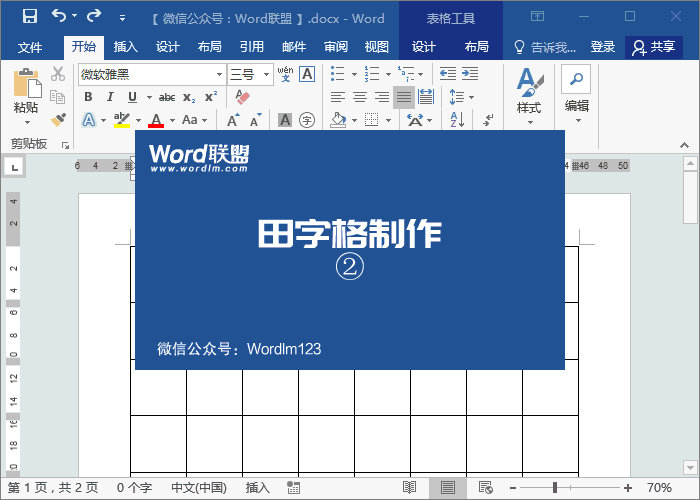Open the 审阅 ribbon tab
This screenshot has height=500, width=700.
pyautogui.click(x=336, y=46)
